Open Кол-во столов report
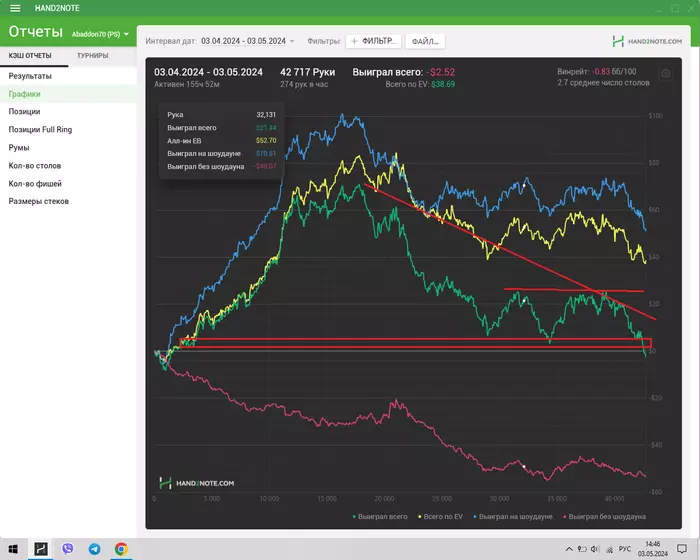Image resolution: width=700 pixels, height=560 pixels. coord(68,166)
